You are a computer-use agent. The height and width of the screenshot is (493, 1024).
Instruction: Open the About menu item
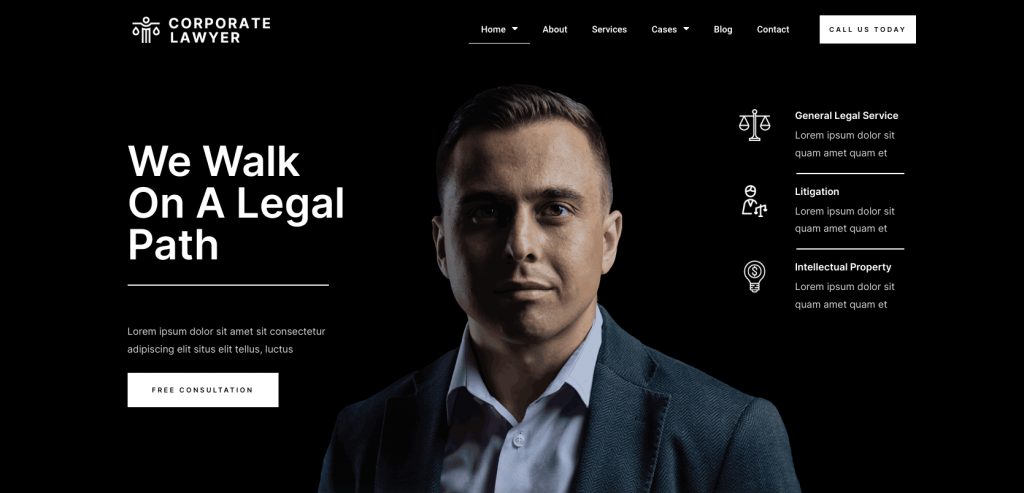[x=554, y=29]
